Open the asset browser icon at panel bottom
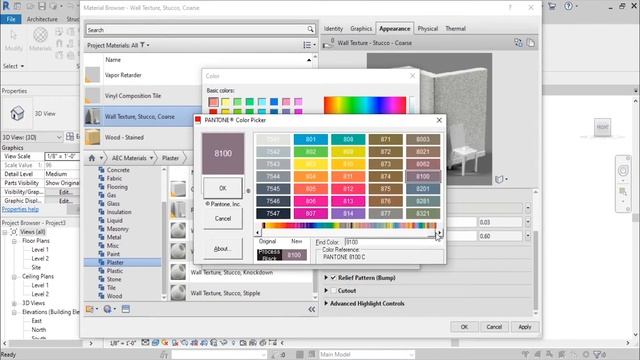This screenshot has width=640, height=360. pyautogui.click(x=126, y=309)
